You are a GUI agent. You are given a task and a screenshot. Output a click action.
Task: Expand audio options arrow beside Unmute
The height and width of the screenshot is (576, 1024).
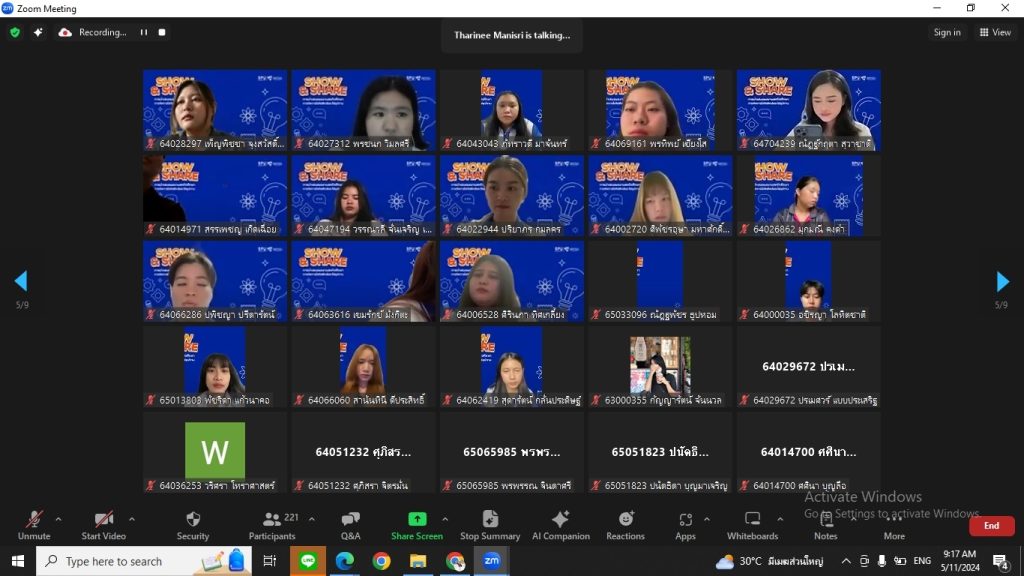tap(58, 519)
